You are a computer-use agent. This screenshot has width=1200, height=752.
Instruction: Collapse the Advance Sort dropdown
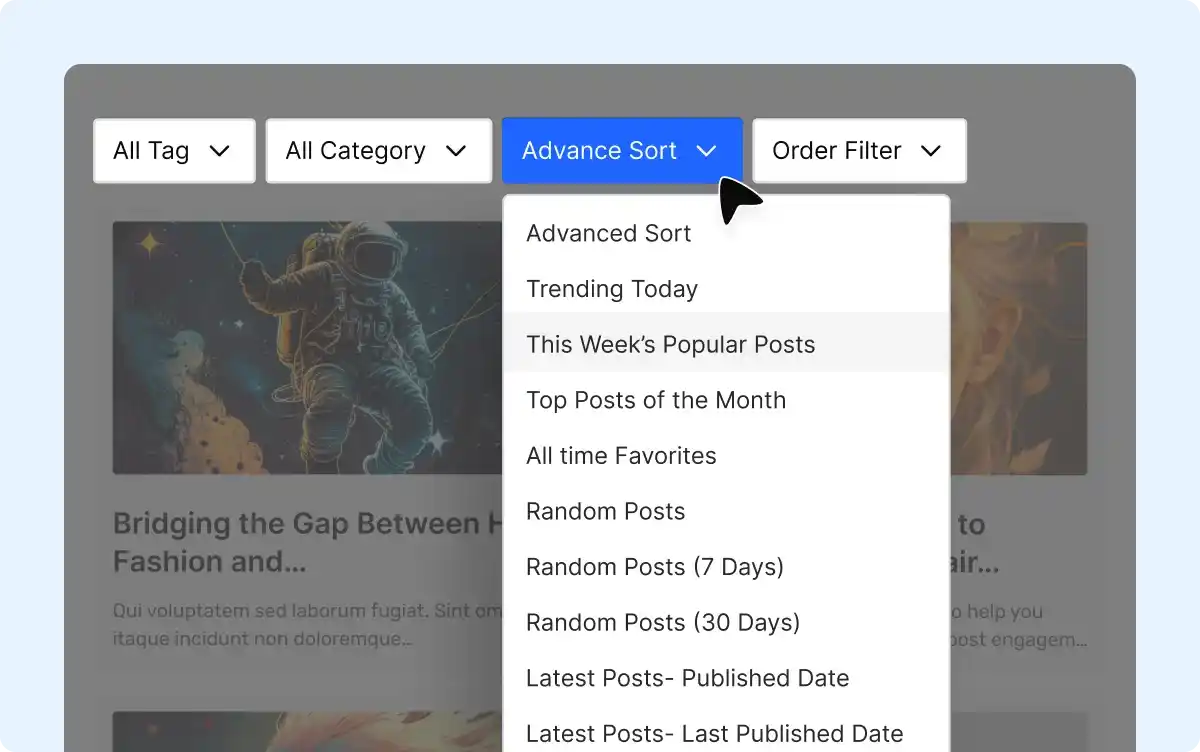(x=620, y=151)
